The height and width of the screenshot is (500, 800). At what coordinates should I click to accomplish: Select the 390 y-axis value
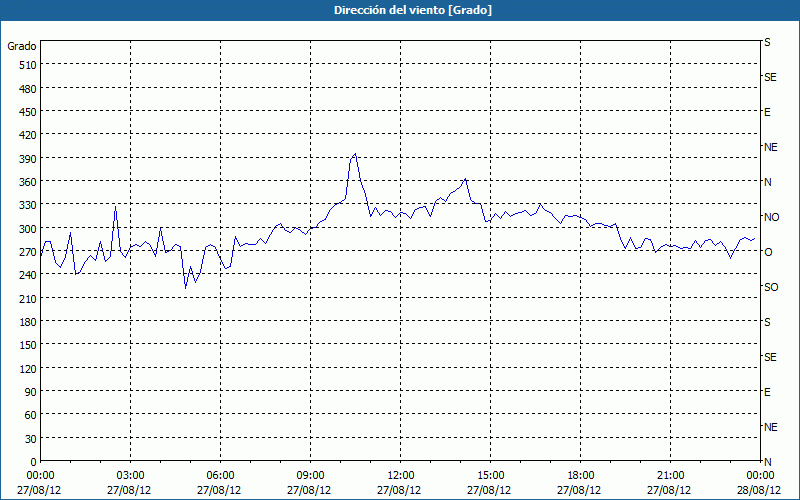coord(28,159)
